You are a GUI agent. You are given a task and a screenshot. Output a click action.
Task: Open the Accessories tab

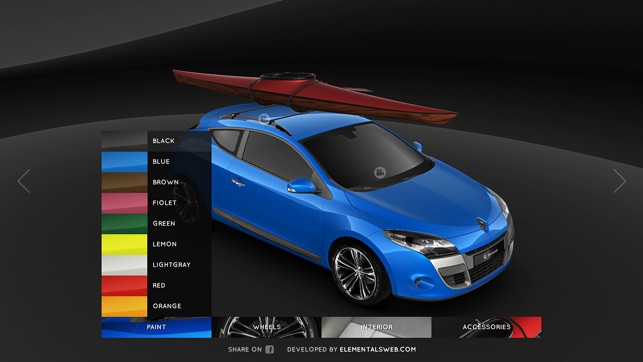pos(487,327)
